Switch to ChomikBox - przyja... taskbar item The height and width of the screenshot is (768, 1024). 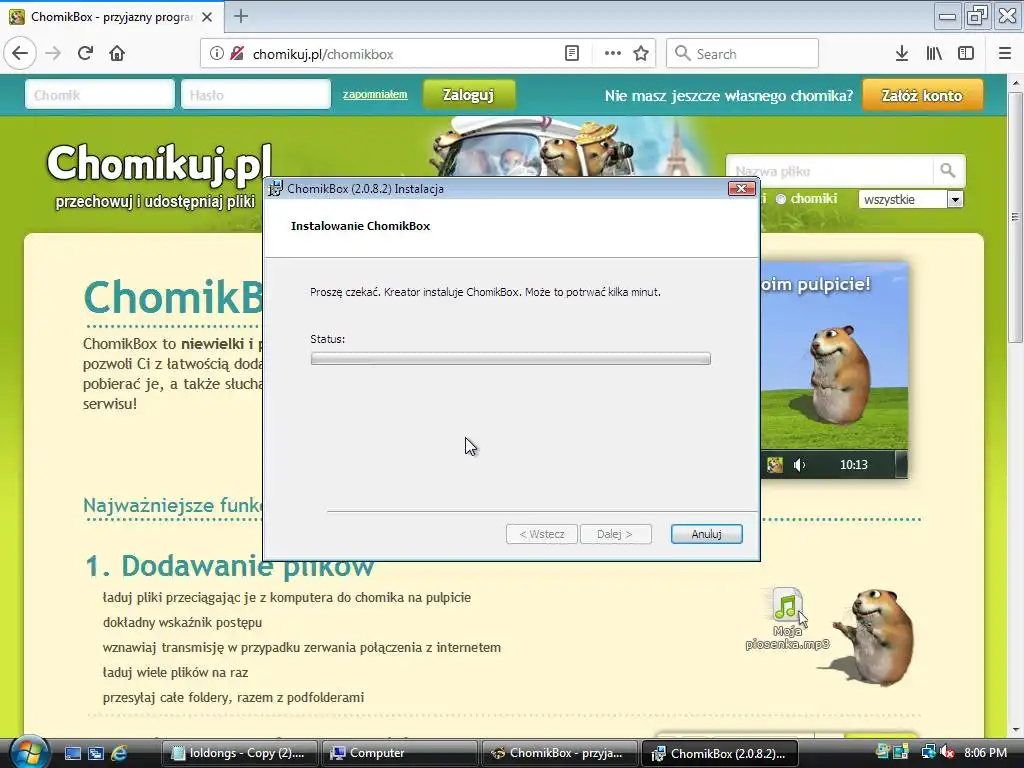(560, 753)
